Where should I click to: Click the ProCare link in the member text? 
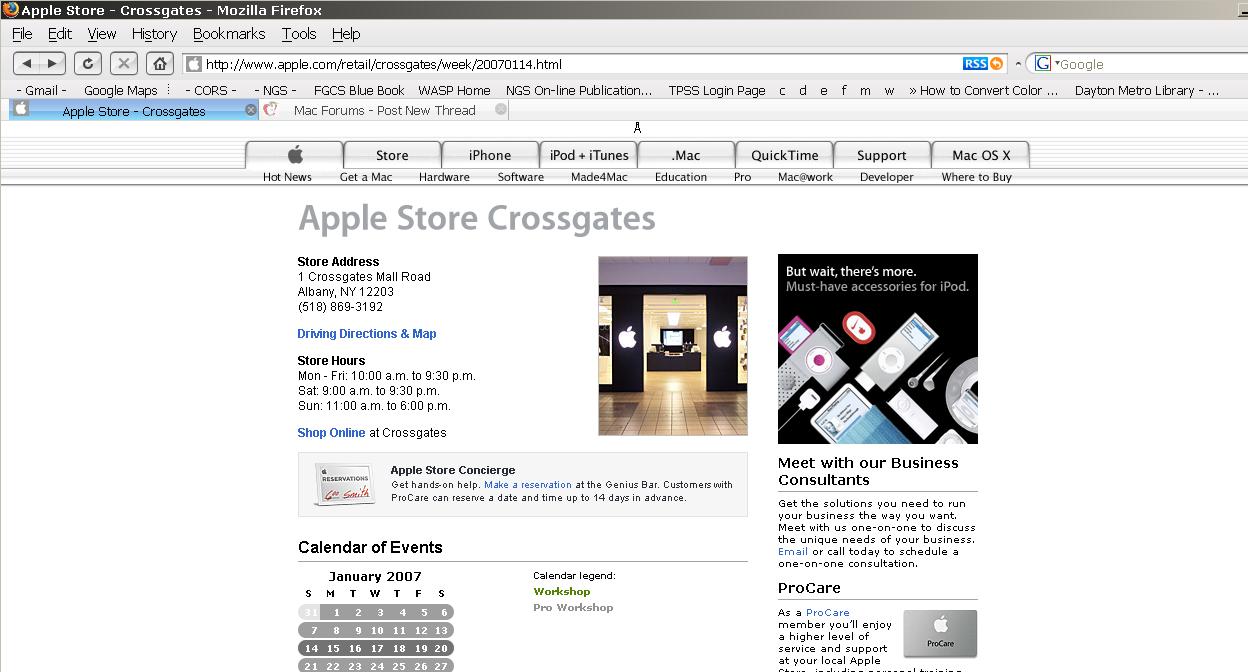[828, 613]
